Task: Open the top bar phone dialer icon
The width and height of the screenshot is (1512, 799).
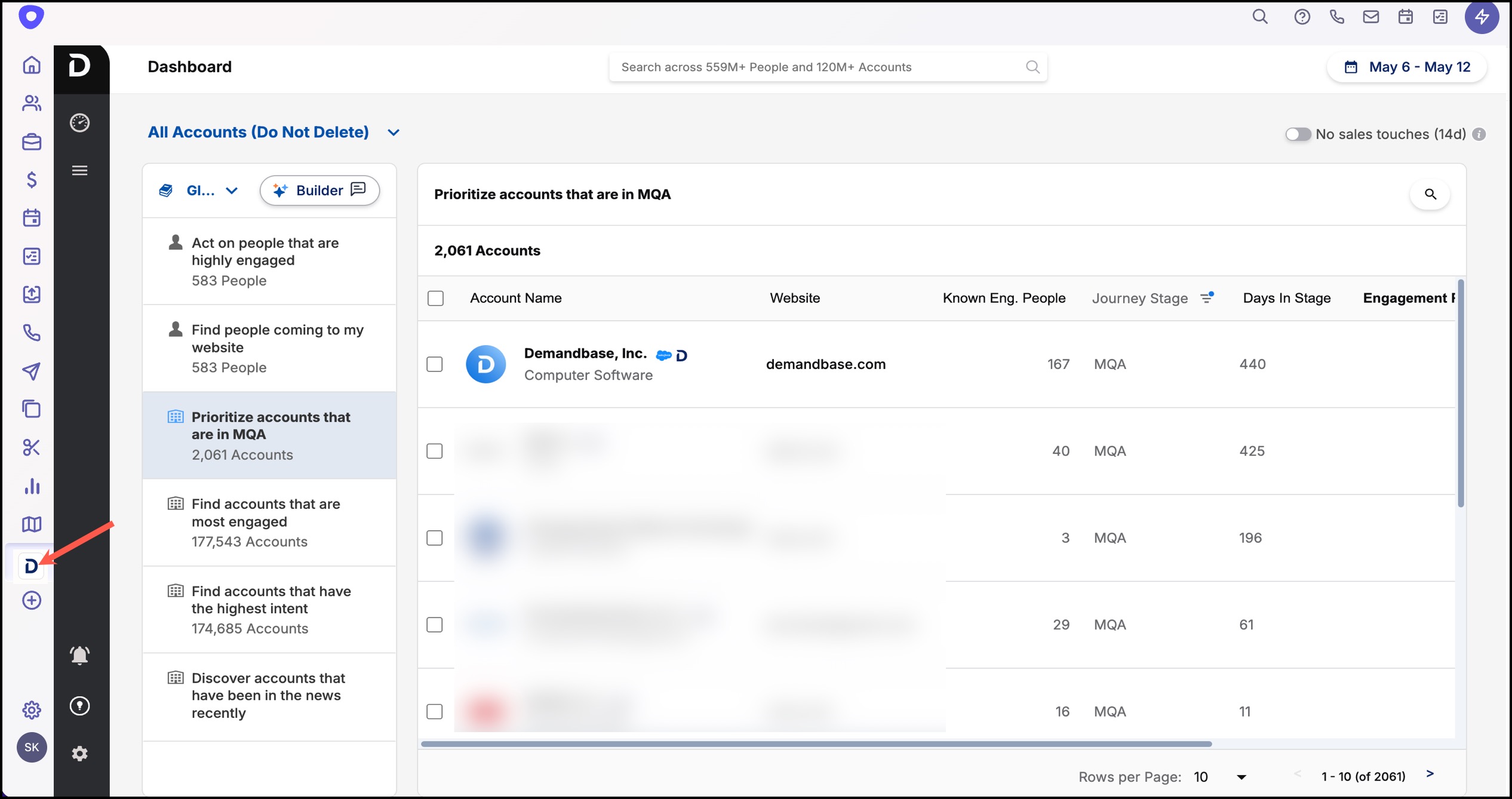Action: [x=1337, y=17]
